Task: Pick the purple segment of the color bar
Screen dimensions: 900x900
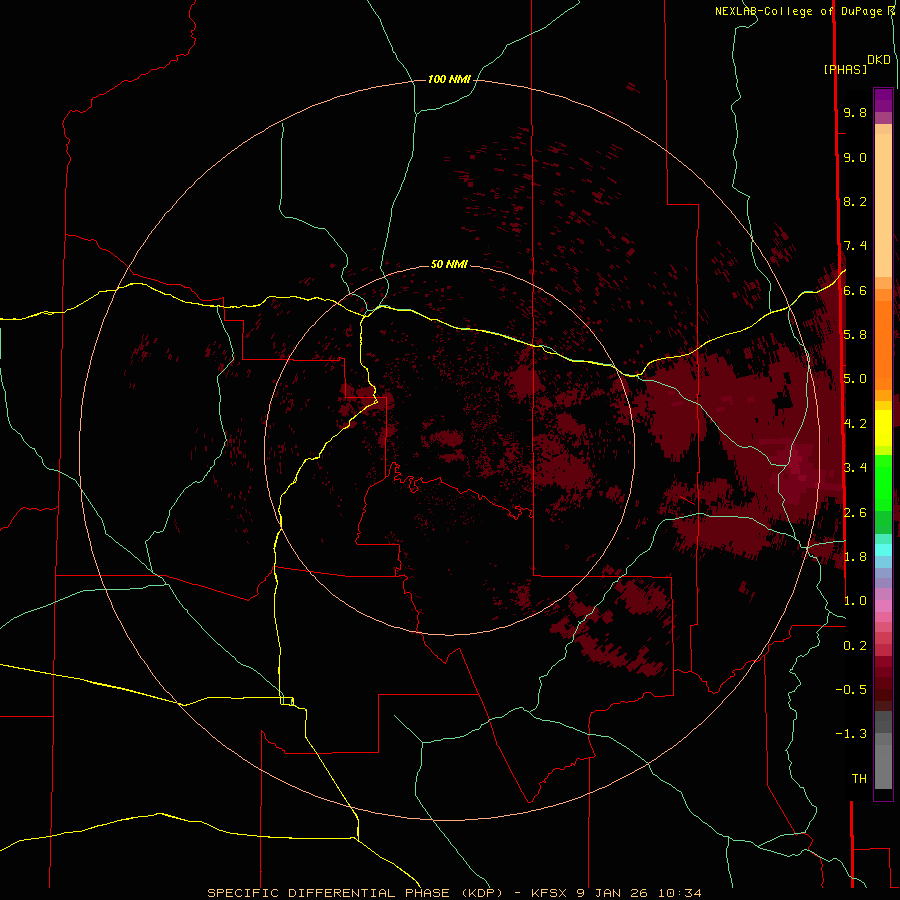Action: tap(883, 100)
